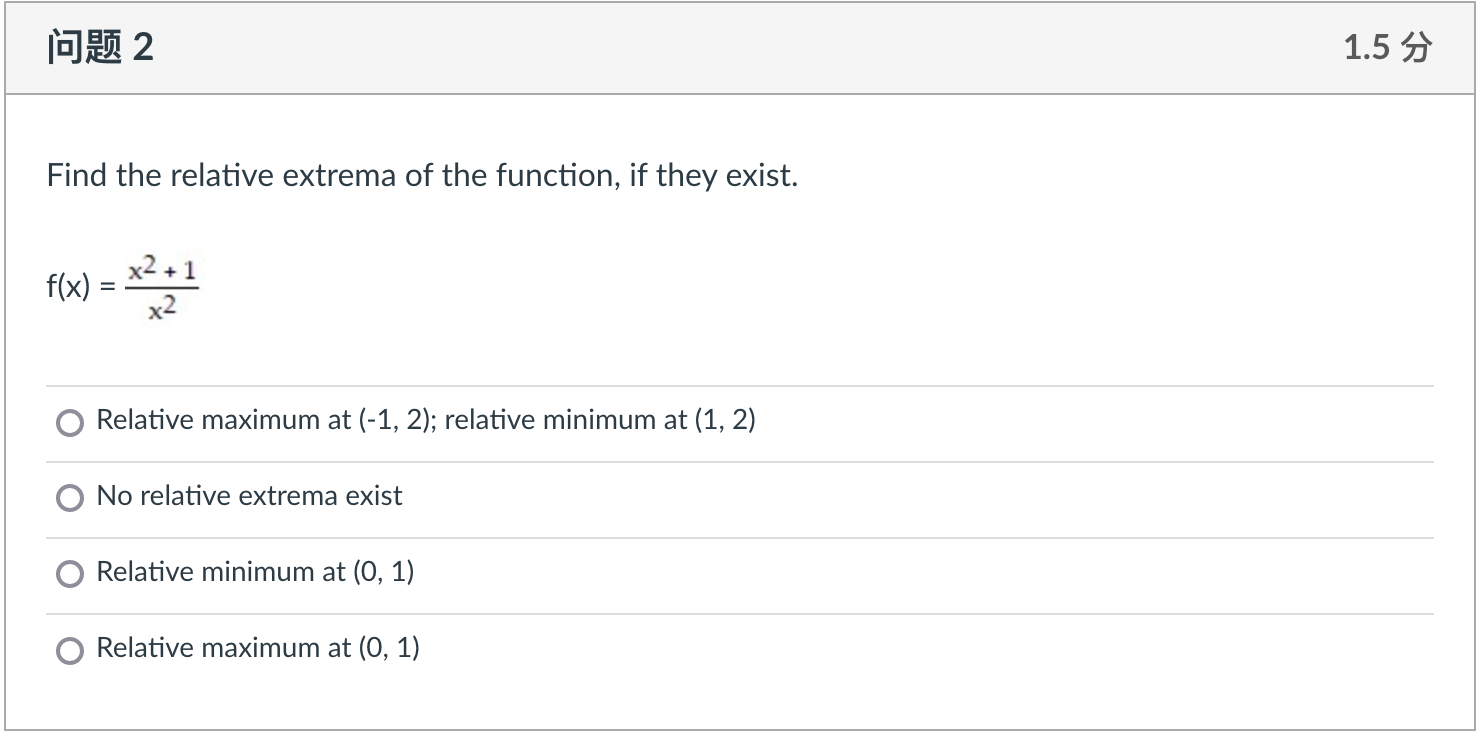The image size is (1480, 736).
Task: Click the first answer option's text label
Action: click(424, 420)
